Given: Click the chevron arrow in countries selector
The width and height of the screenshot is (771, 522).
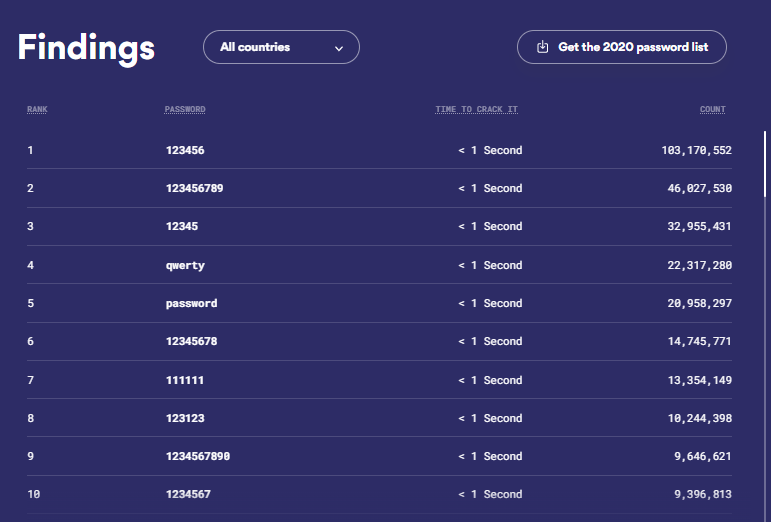Looking at the screenshot, I should pos(339,48).
